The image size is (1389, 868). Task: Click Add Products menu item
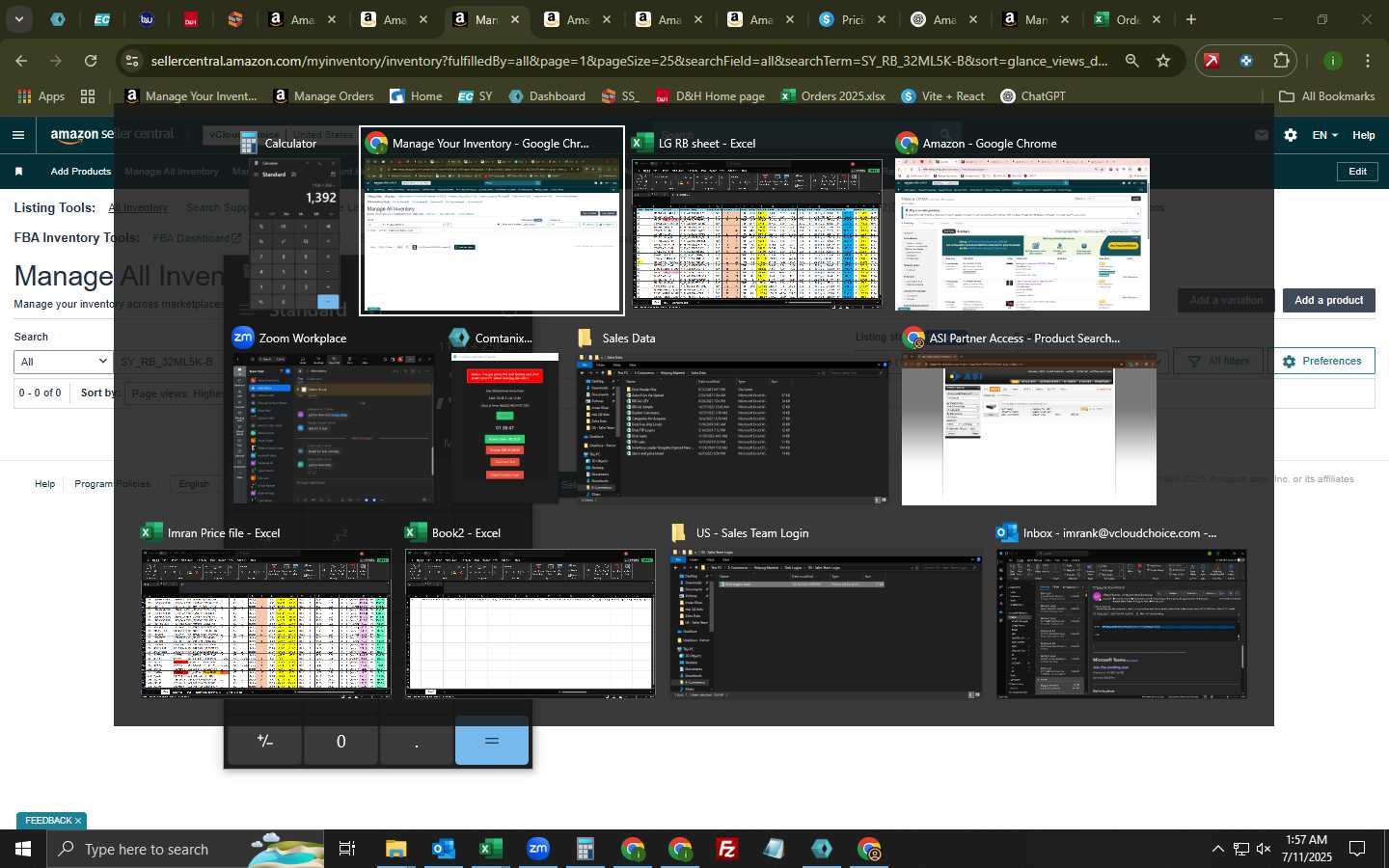point(80,172)
